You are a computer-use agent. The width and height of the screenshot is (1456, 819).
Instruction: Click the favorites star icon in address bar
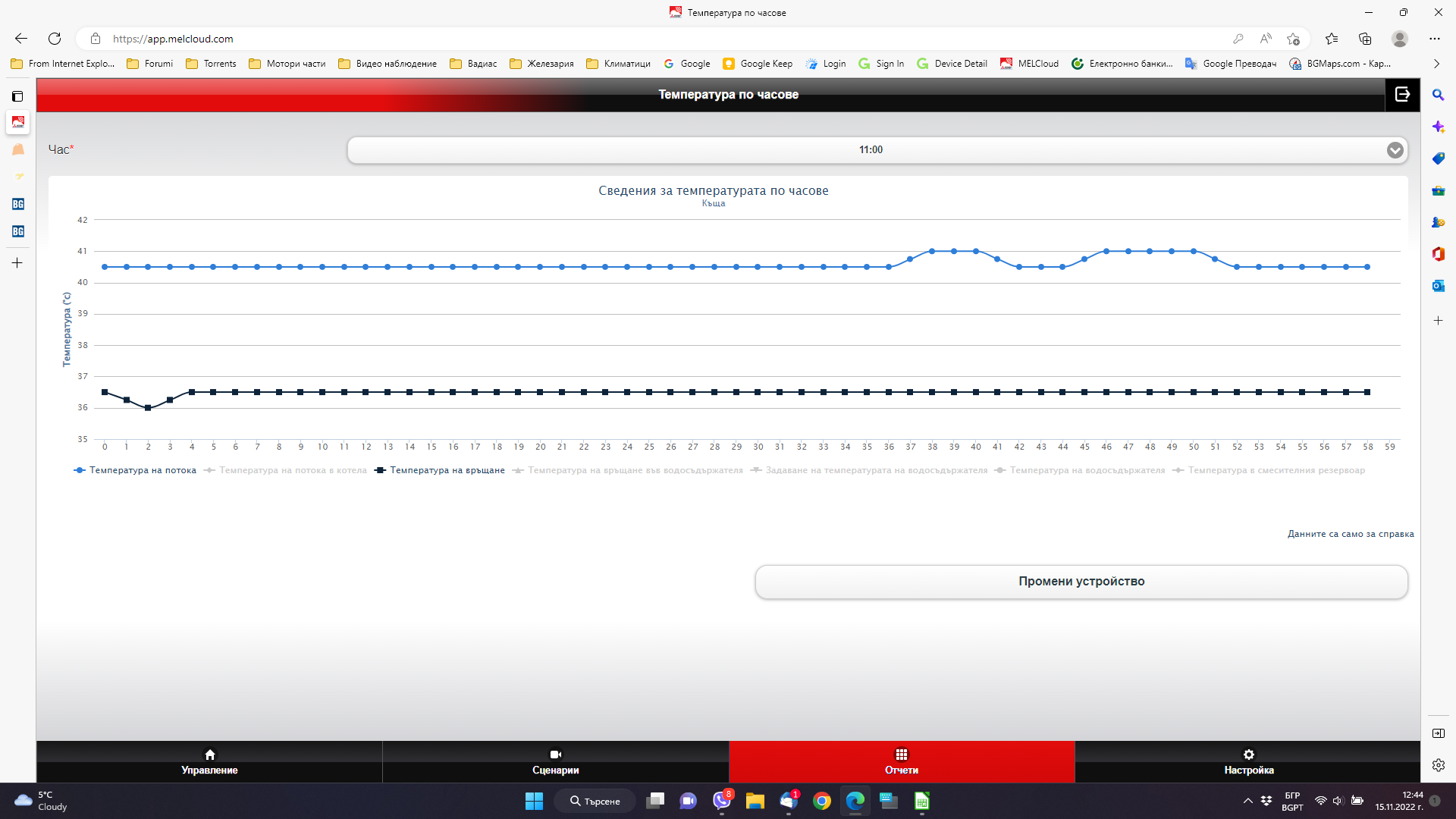[1293, 39]
